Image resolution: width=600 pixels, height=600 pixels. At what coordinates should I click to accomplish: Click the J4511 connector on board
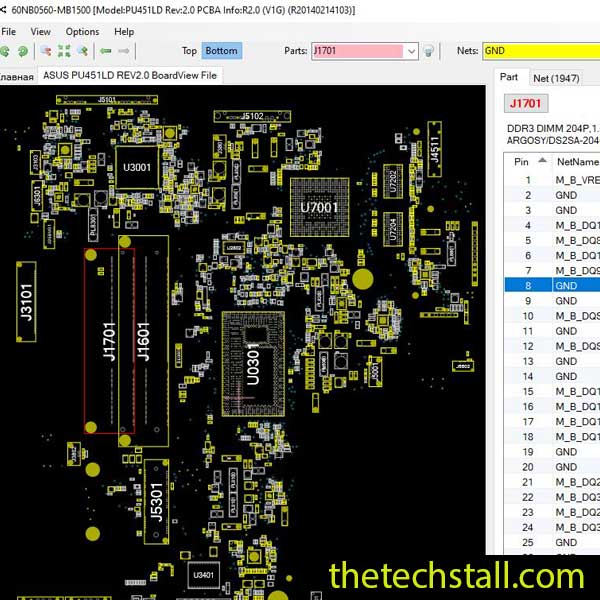(x=434, y=149)
